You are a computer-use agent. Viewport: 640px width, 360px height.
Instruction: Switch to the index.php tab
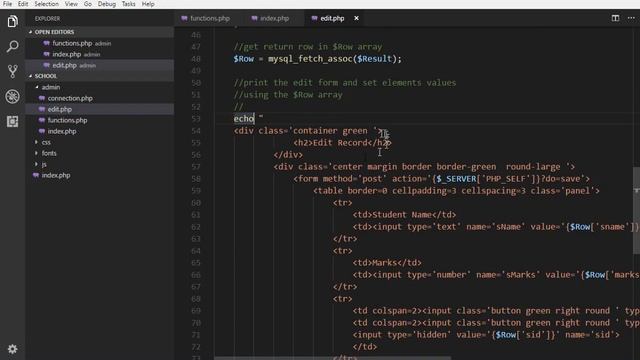pyautogui.click(x=274, y=18)
